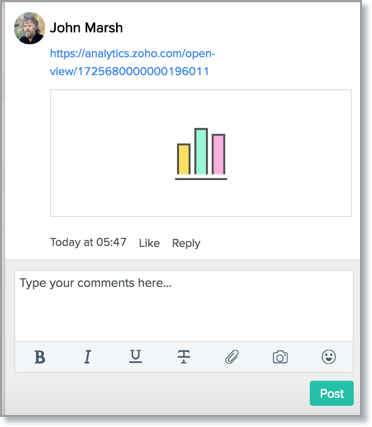The height and width of the screenshot is (427, 372).
Task: Click the 'Today at 05:47' timestamp
Action: [88, 242]
